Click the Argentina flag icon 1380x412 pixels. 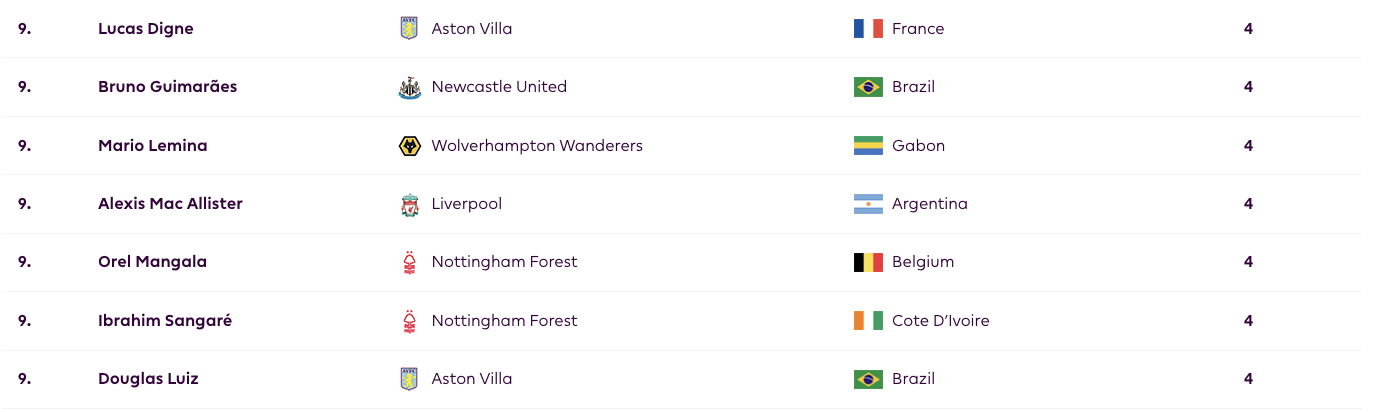(868, 204)
